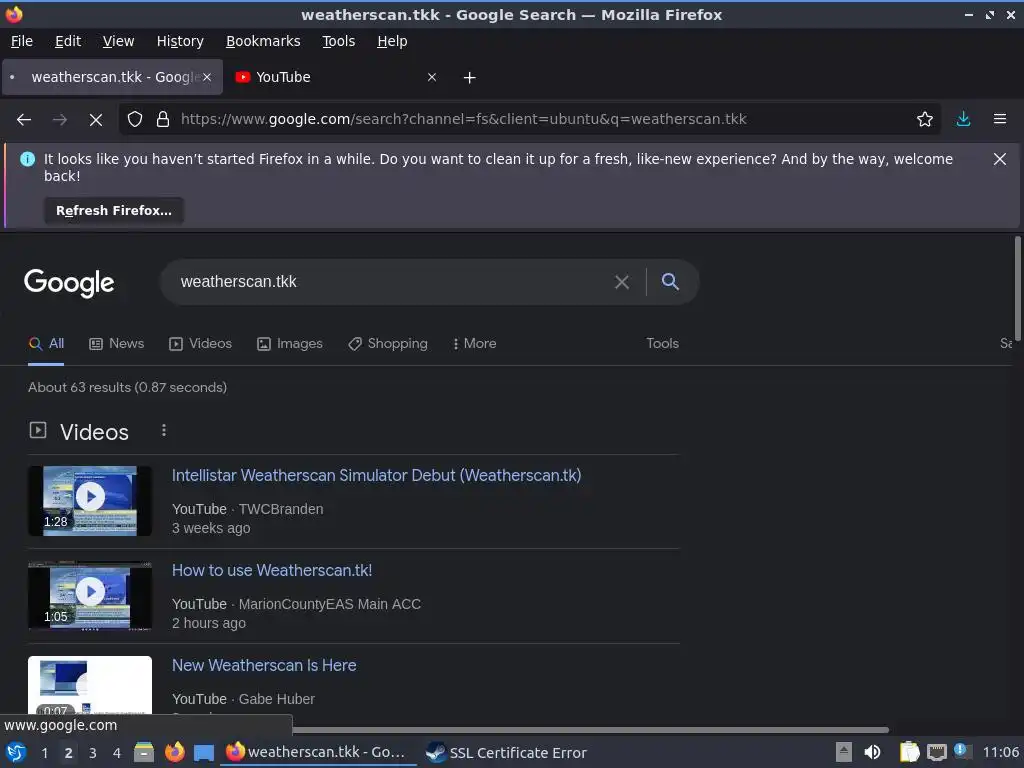Open clipboard manager tray icon
The image size is (1024, 768).
click(909, 752)
